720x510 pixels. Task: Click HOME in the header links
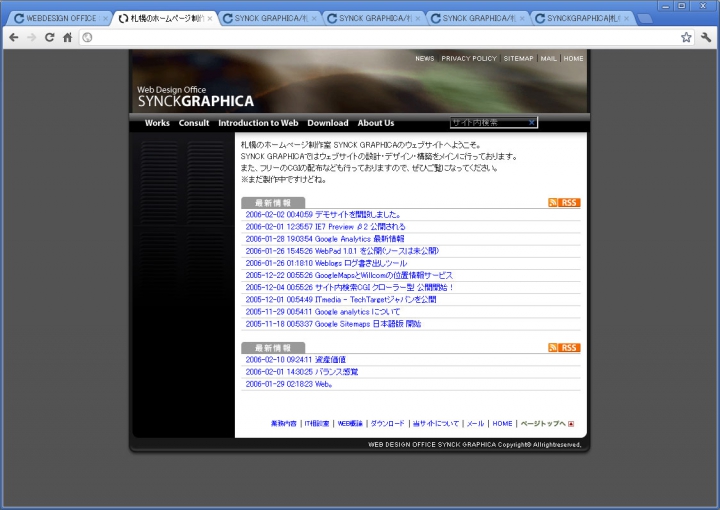[x=574, y=59]
